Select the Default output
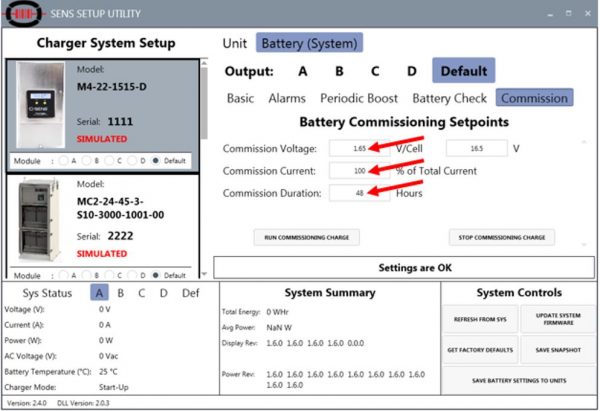 coord(464,70)
